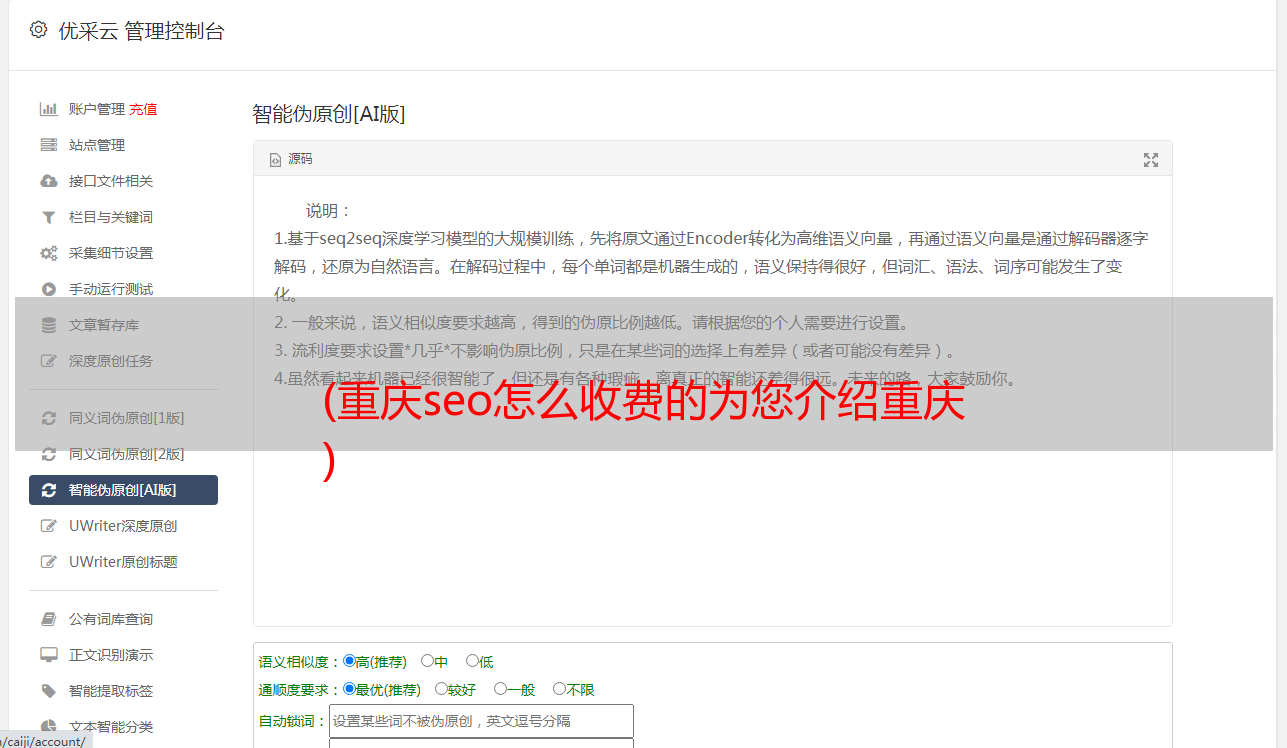This screenshot has width=1287, height=748.
Task: Click the gears icon for 采集细节设置
Action: coord(48,253)
